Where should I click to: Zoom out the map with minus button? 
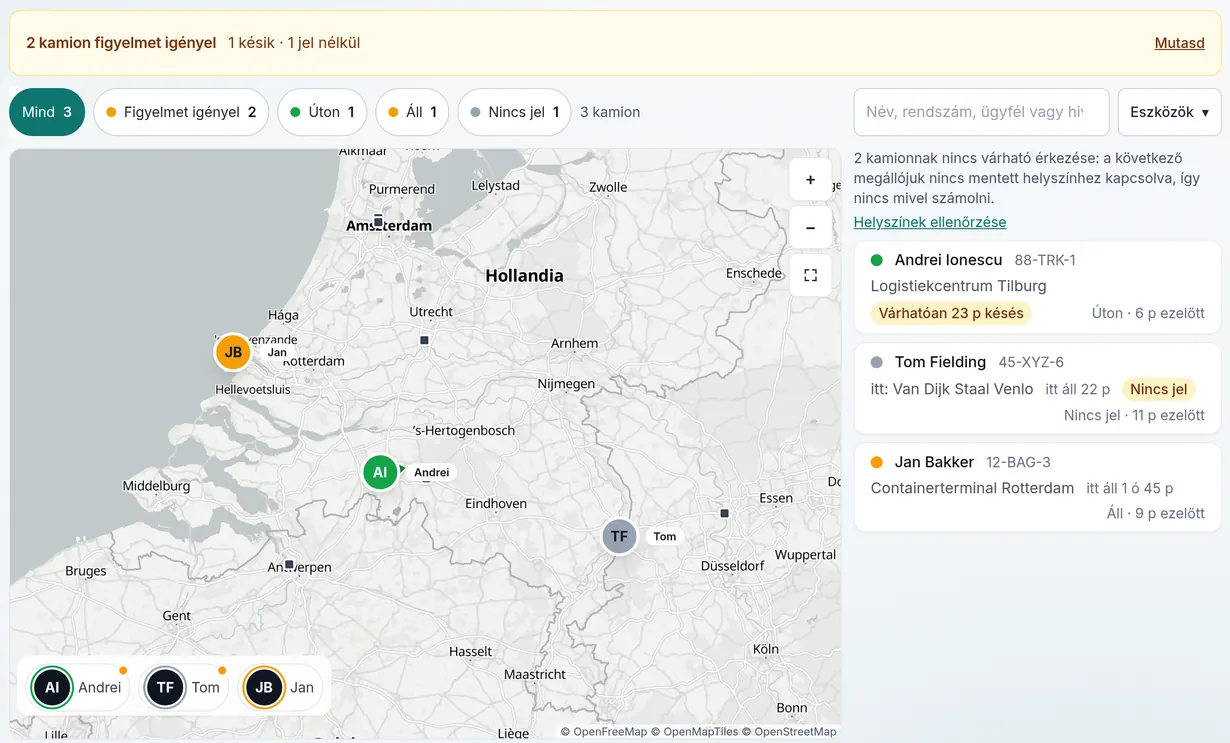tap(810, 228)
